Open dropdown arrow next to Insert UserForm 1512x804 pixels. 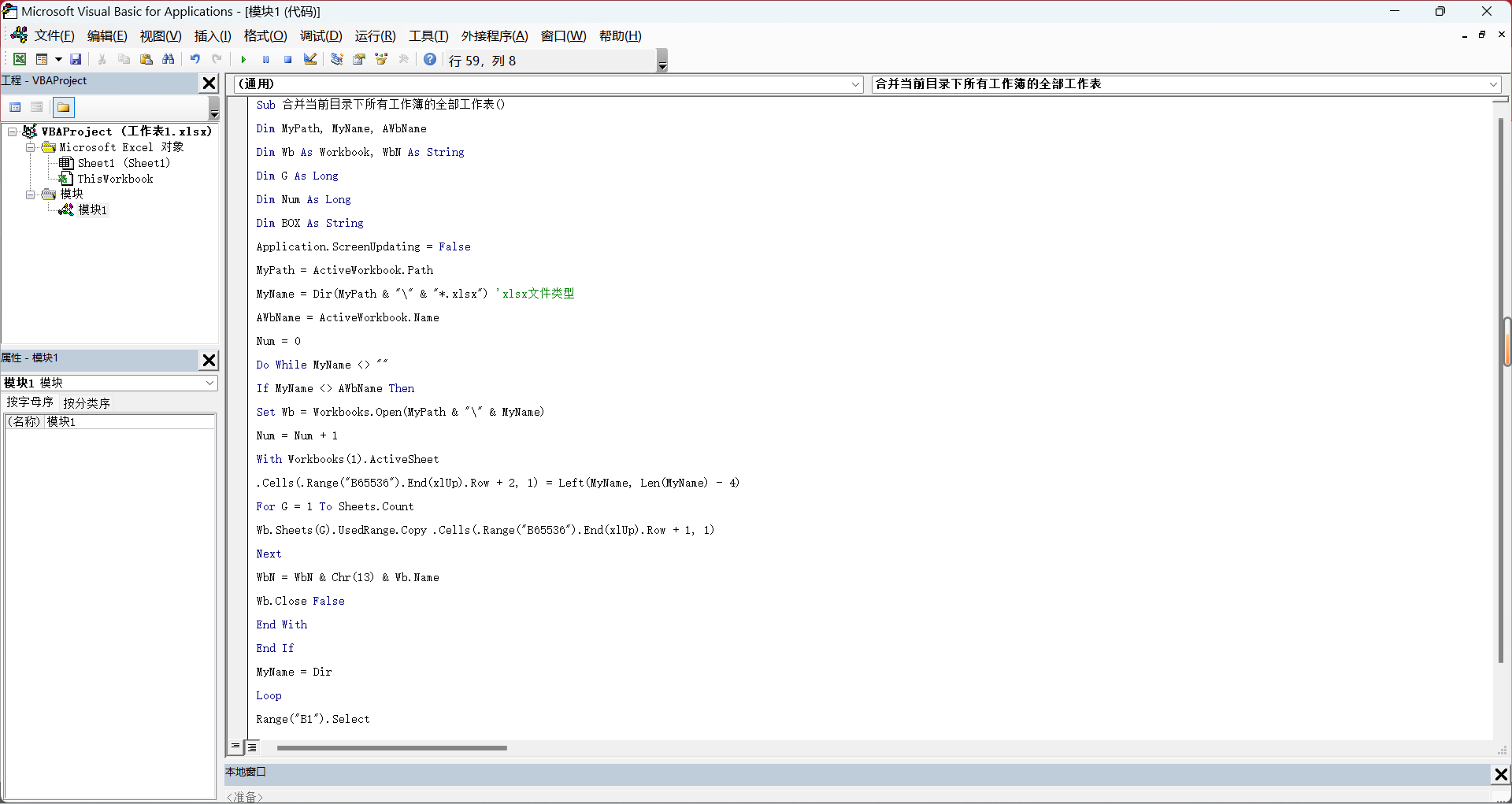pyautogui.click(x=58, y=60)
